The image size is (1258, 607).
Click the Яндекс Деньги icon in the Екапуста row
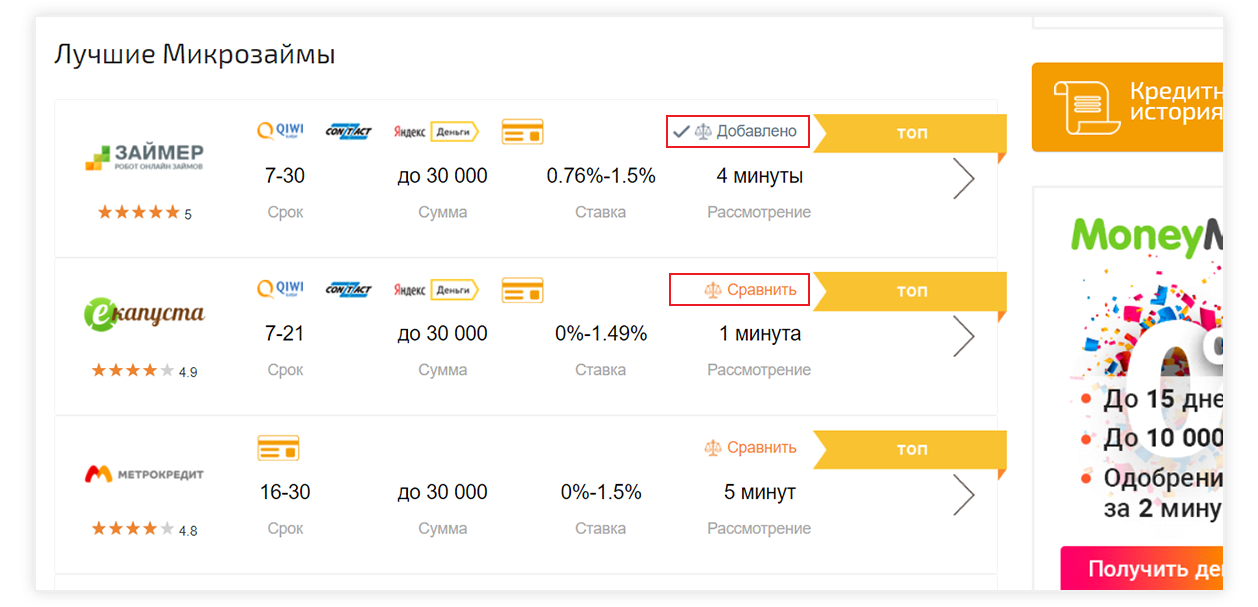pyautogui.click(x=435, y=290)
